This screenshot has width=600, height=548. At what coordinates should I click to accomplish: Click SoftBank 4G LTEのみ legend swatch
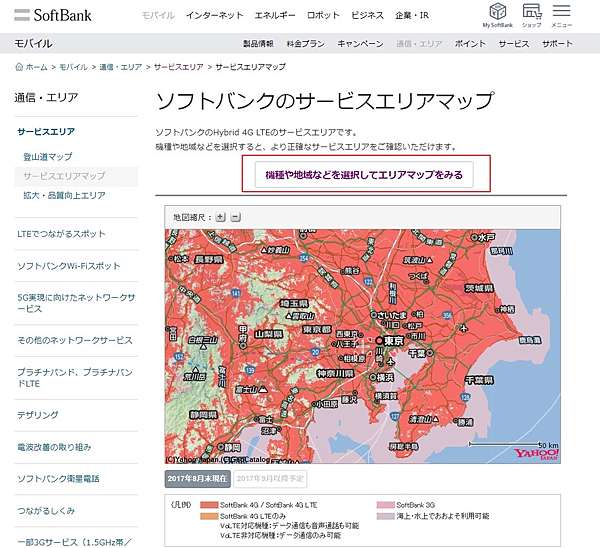pyautogui.click(x=209, y=516)
